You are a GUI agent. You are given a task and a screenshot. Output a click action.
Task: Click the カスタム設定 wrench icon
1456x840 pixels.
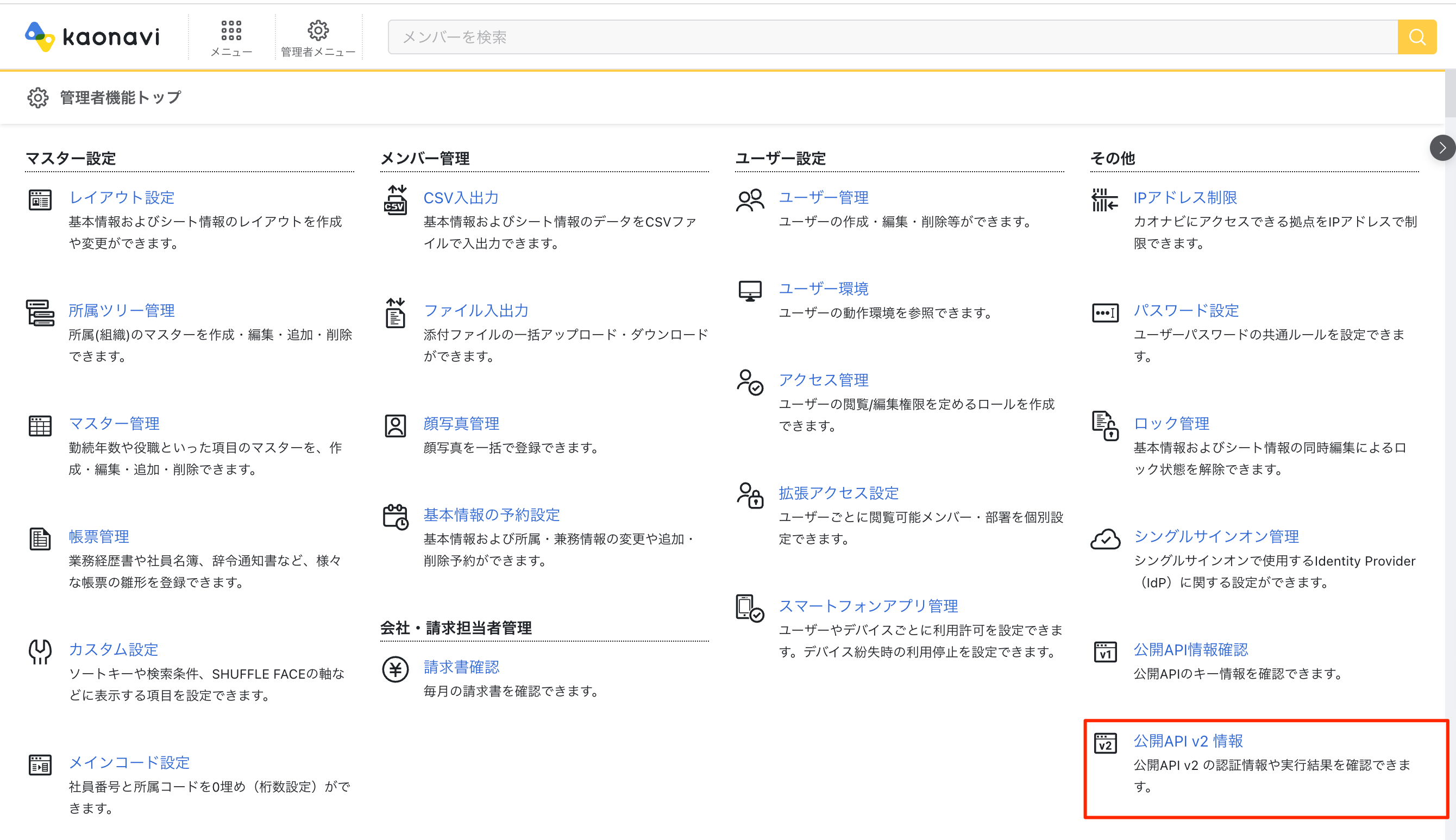tap(40, 652)
